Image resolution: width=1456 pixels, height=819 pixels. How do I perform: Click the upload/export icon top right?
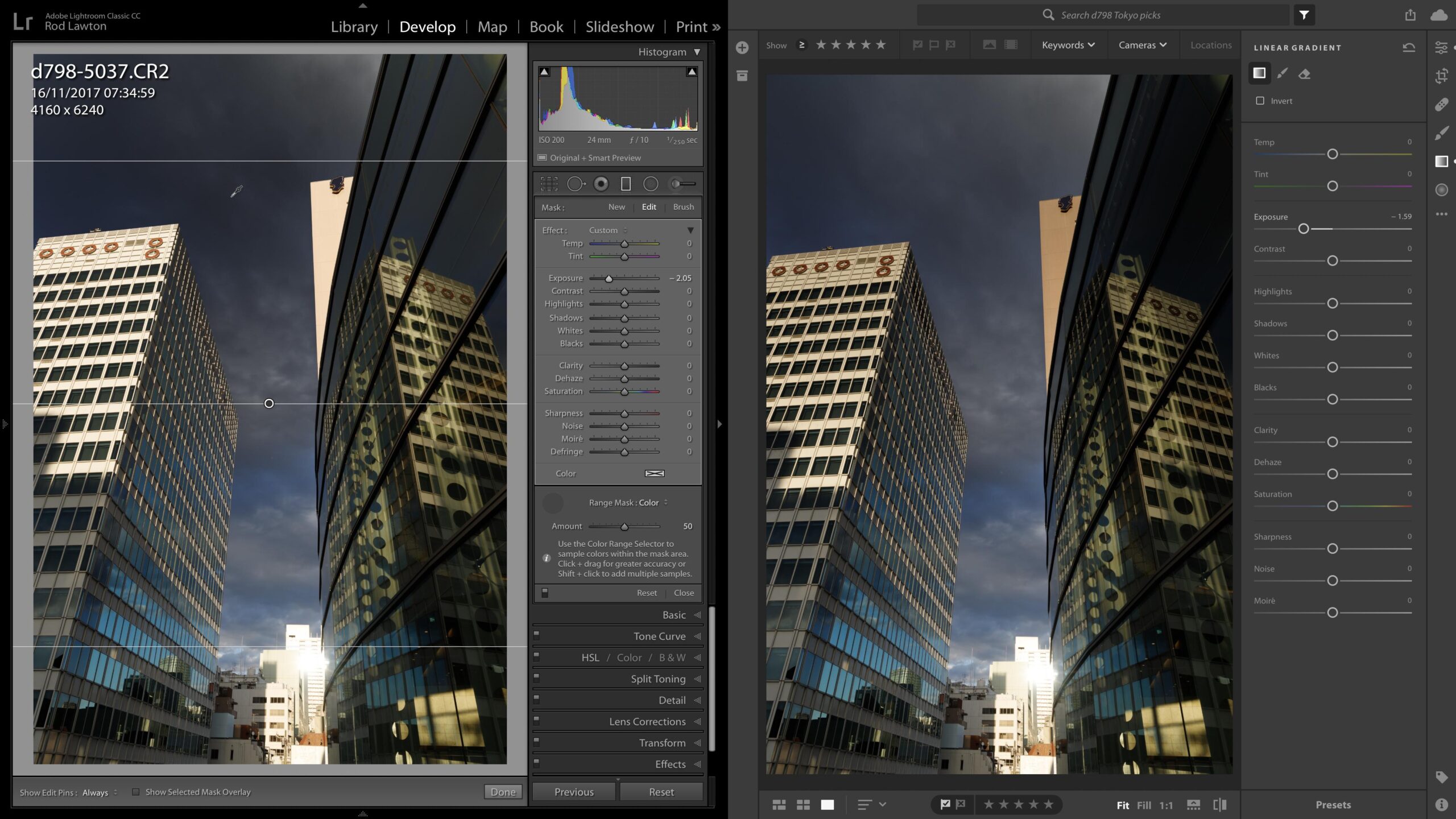tap(1410, 15)
